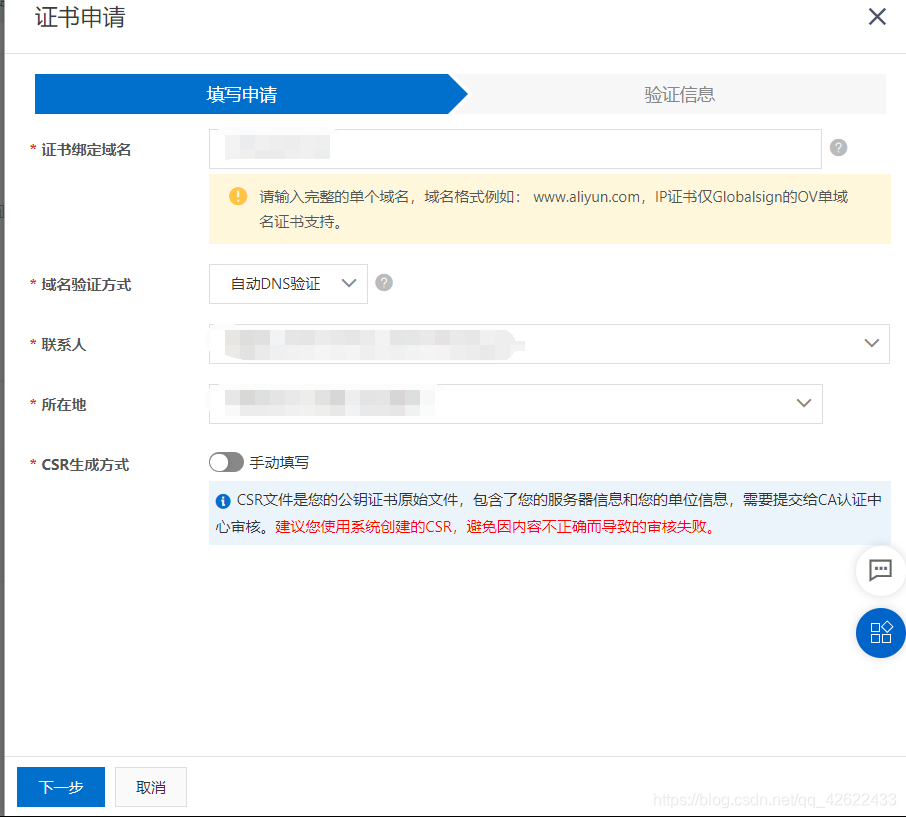Enable the CSR生成方式 manual toggle switch

[226, 462]
